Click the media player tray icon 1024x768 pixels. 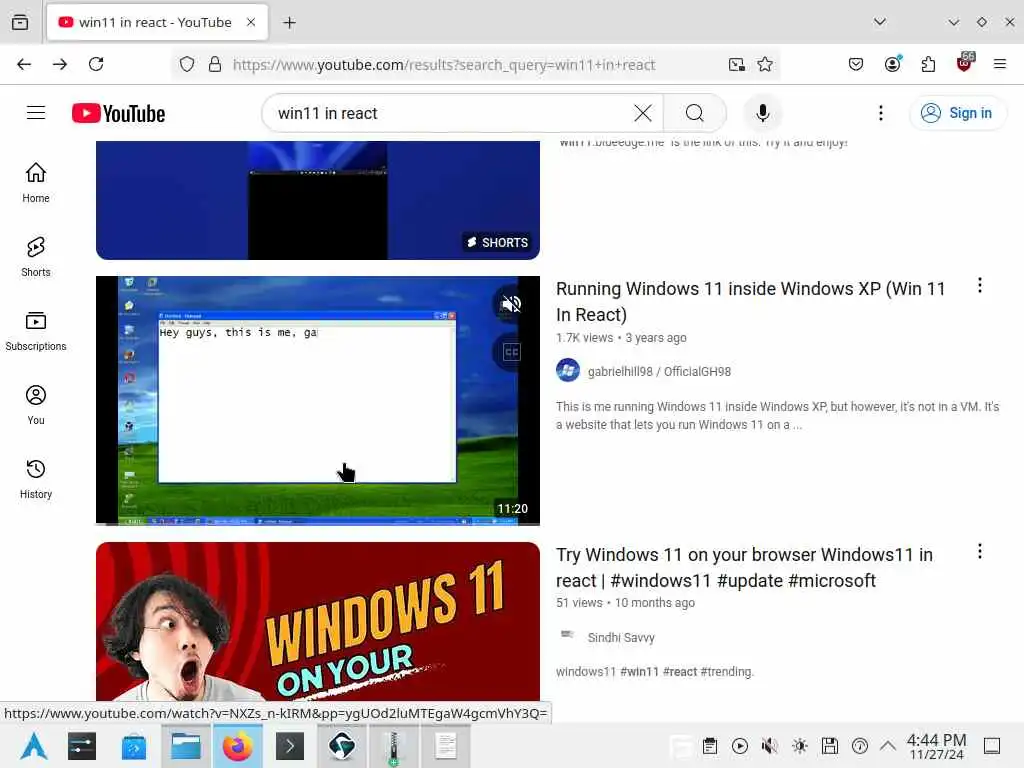click(740, 746)
